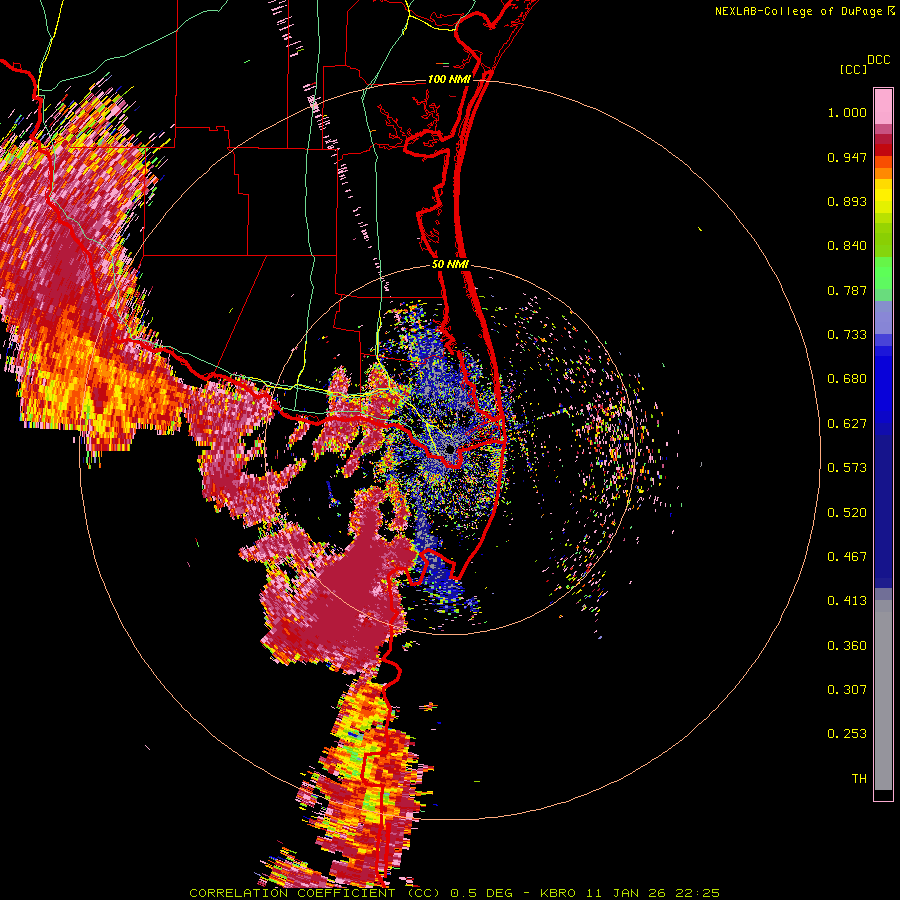Click the 0.253 scale value
The height and width of the screenshot is (900, 900).
[x=847, y=734]
